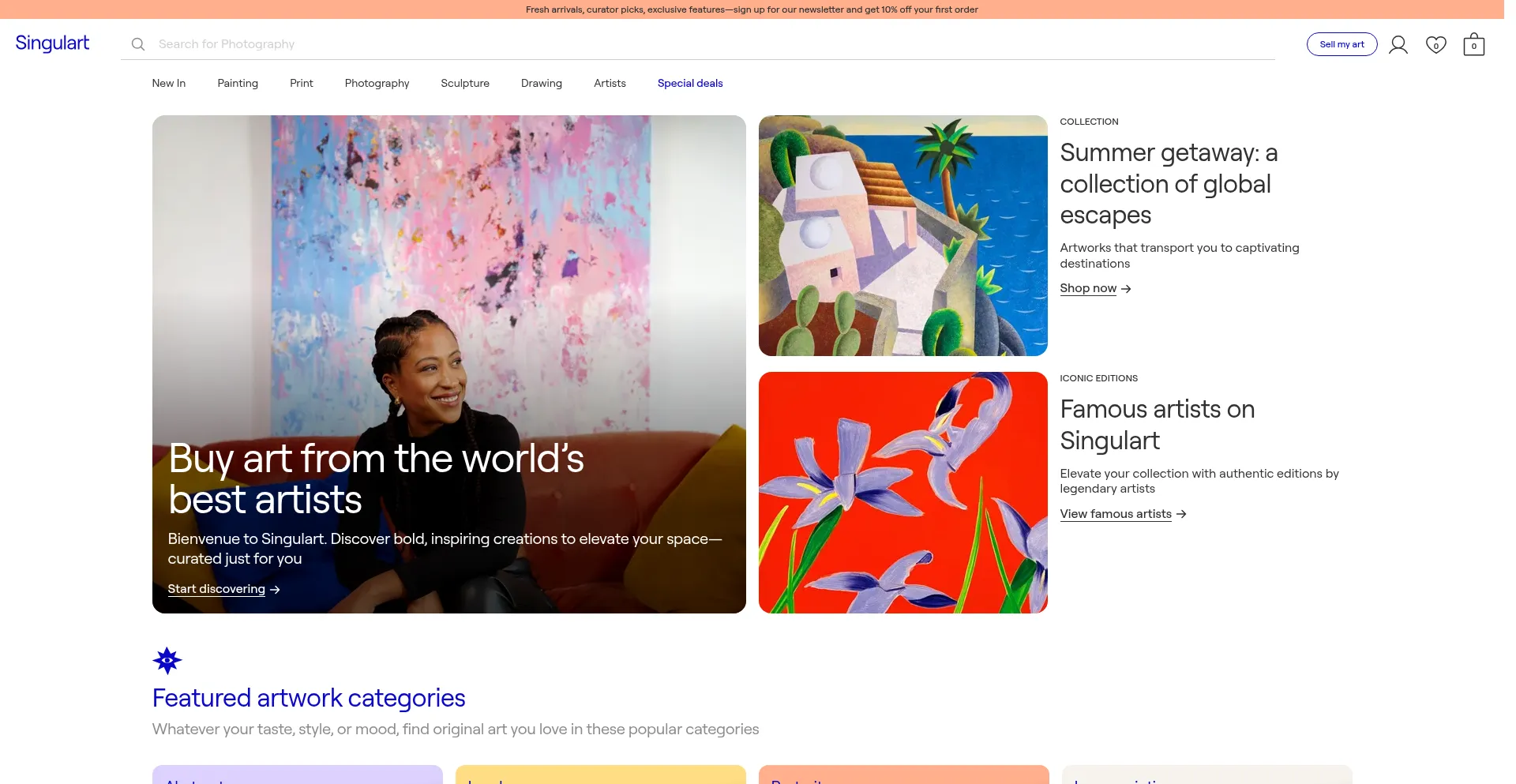The height and width of the screenshot is (784, 1516).
Task: Click arrow next to View famous artists
Action: pos(1181,514)
